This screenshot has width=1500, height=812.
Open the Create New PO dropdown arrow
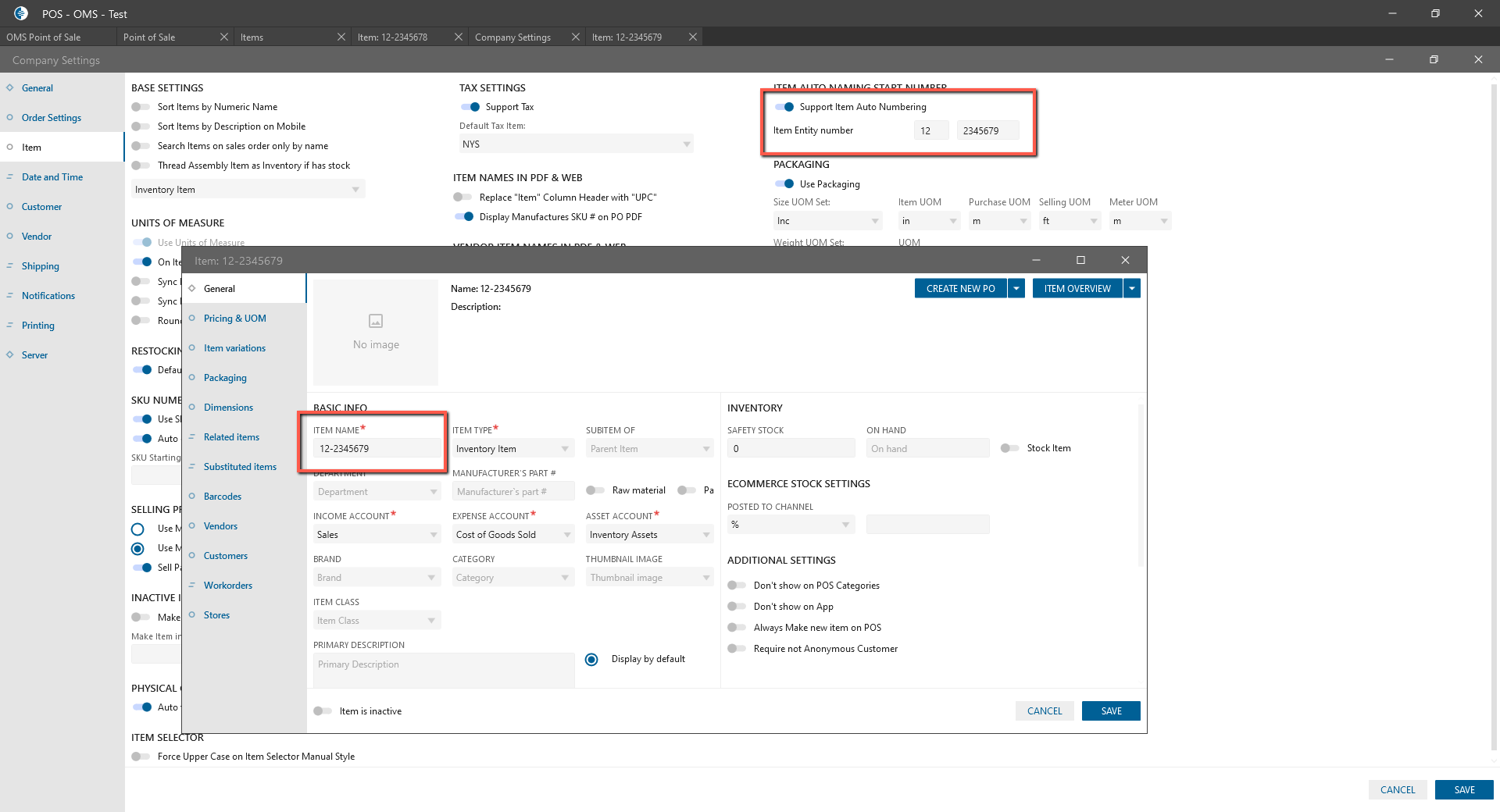(x=1016, y=289)
